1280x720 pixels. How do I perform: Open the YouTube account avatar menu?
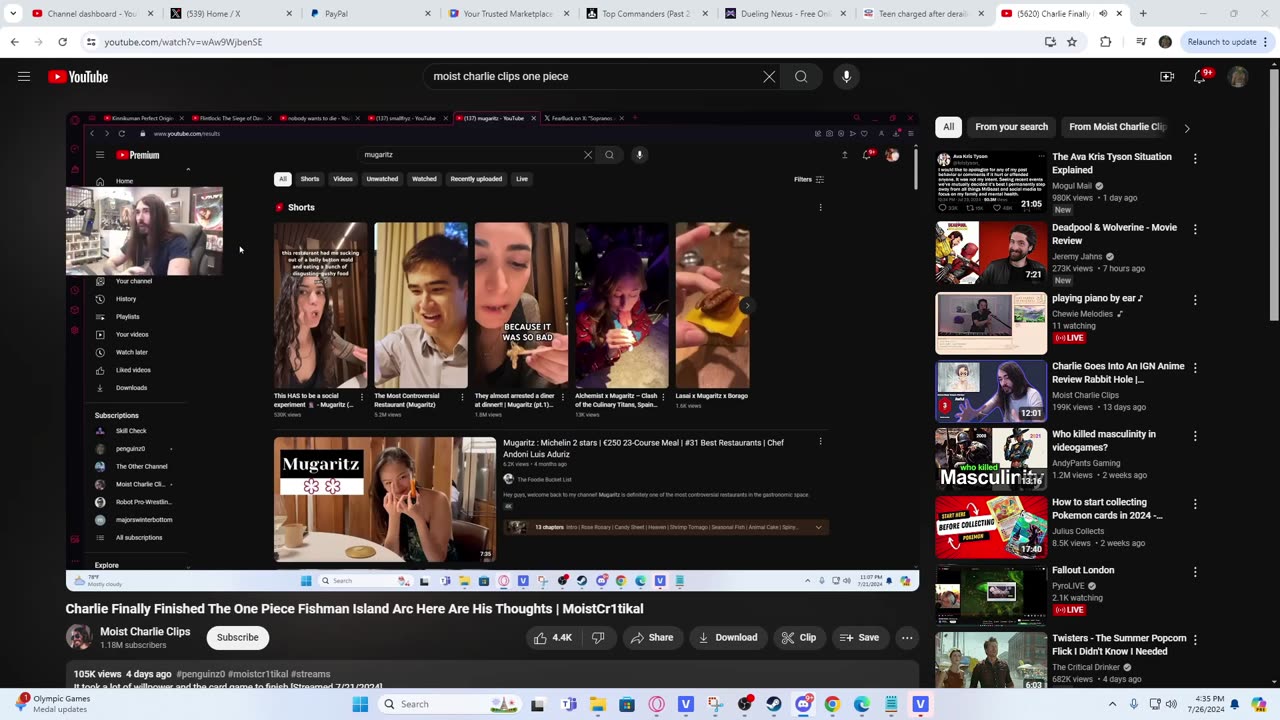click(1238, 77)
